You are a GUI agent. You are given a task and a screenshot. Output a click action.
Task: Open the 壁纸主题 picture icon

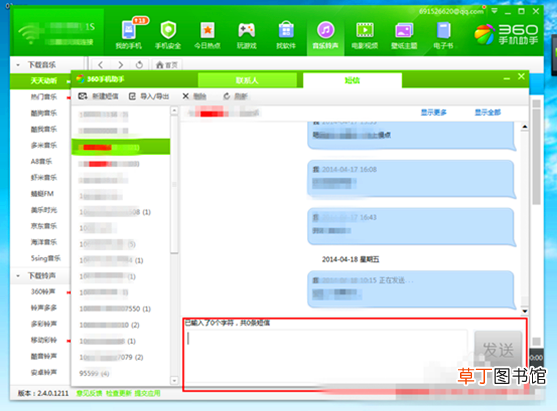(404, 34)
